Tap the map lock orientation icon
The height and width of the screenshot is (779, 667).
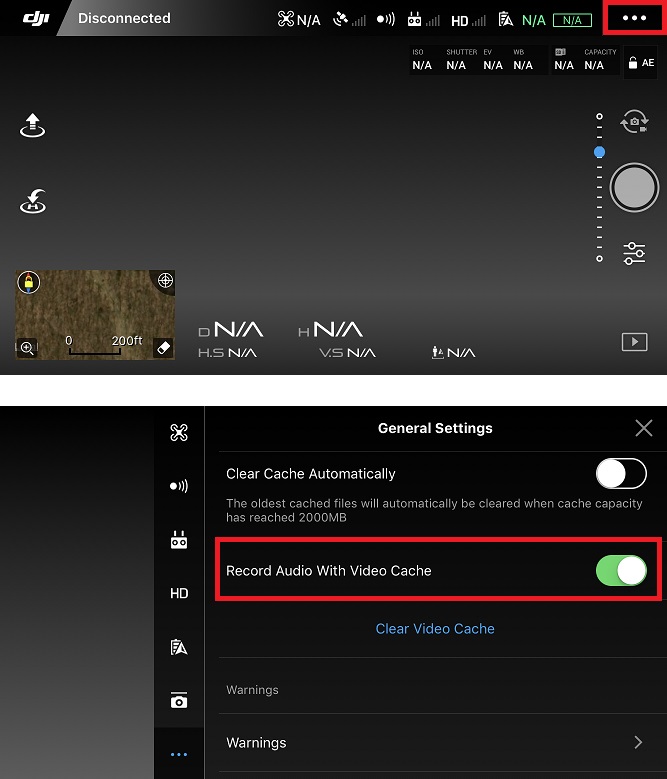pyautogui.click(x=28, y=283)
